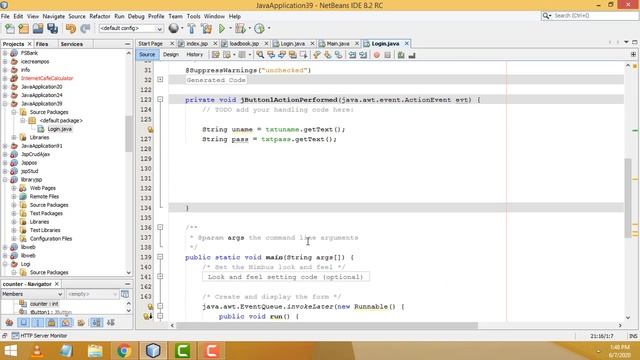Switch to the Services panel tab
The width and height of the screenshot is (640, 360).
71,44
